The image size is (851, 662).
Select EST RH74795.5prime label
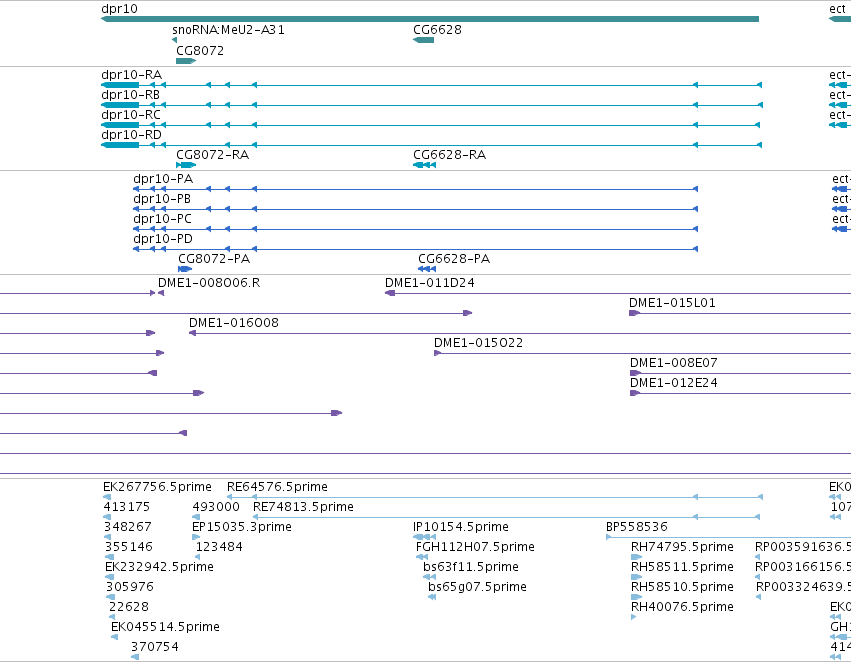tap(682, 547)
